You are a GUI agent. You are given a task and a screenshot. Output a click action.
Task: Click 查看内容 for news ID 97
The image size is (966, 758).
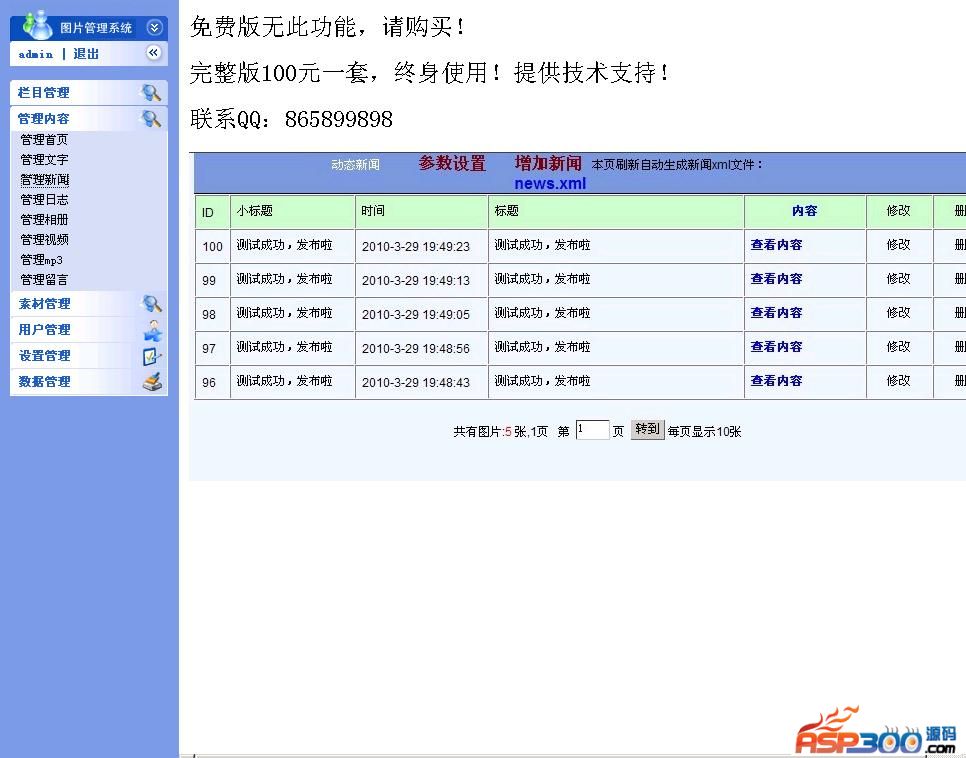(x=776, y=346)
